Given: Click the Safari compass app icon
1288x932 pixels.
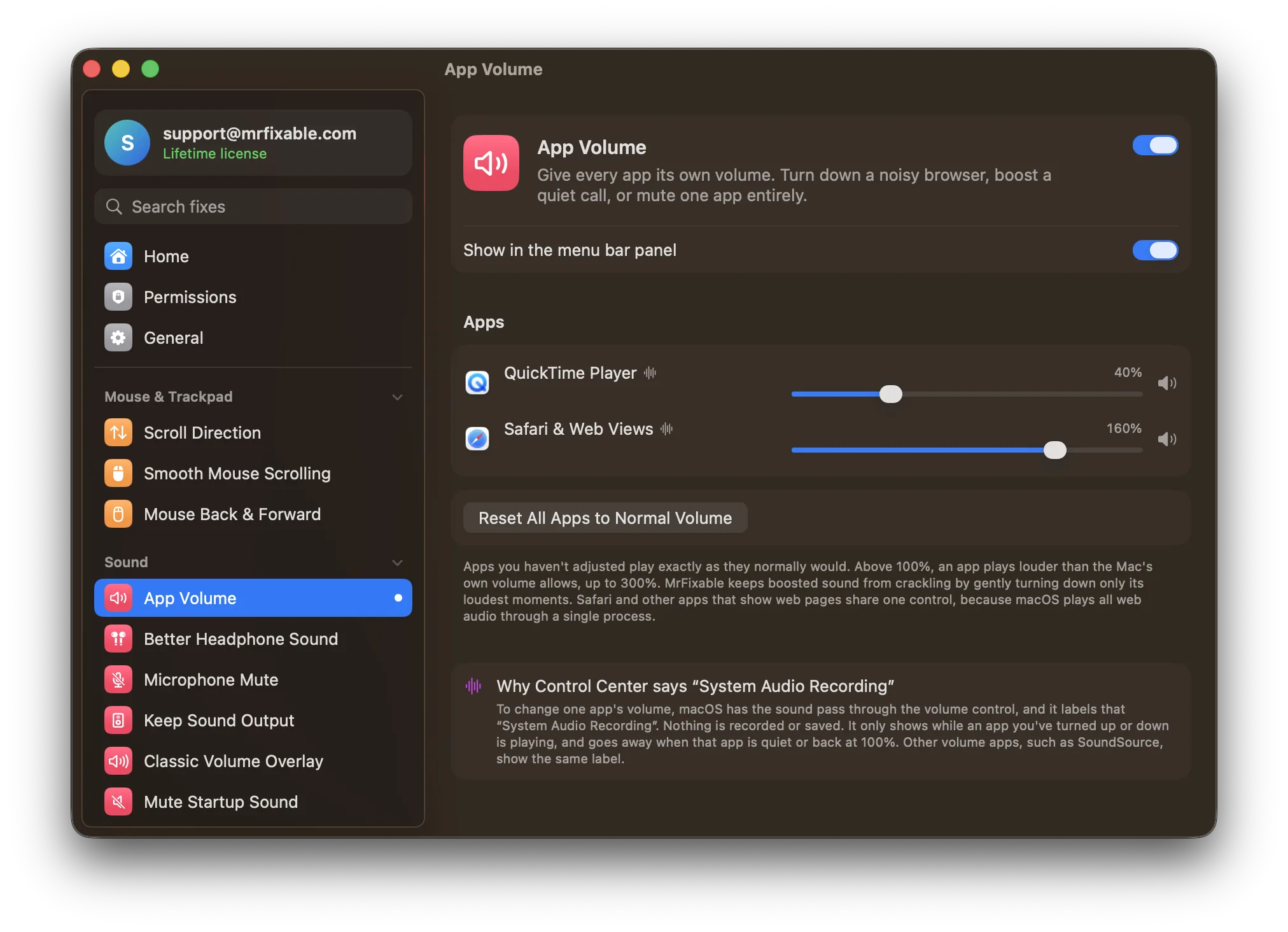Looking at the screenshot, I should pyautogui.click(x=477, y=439).
